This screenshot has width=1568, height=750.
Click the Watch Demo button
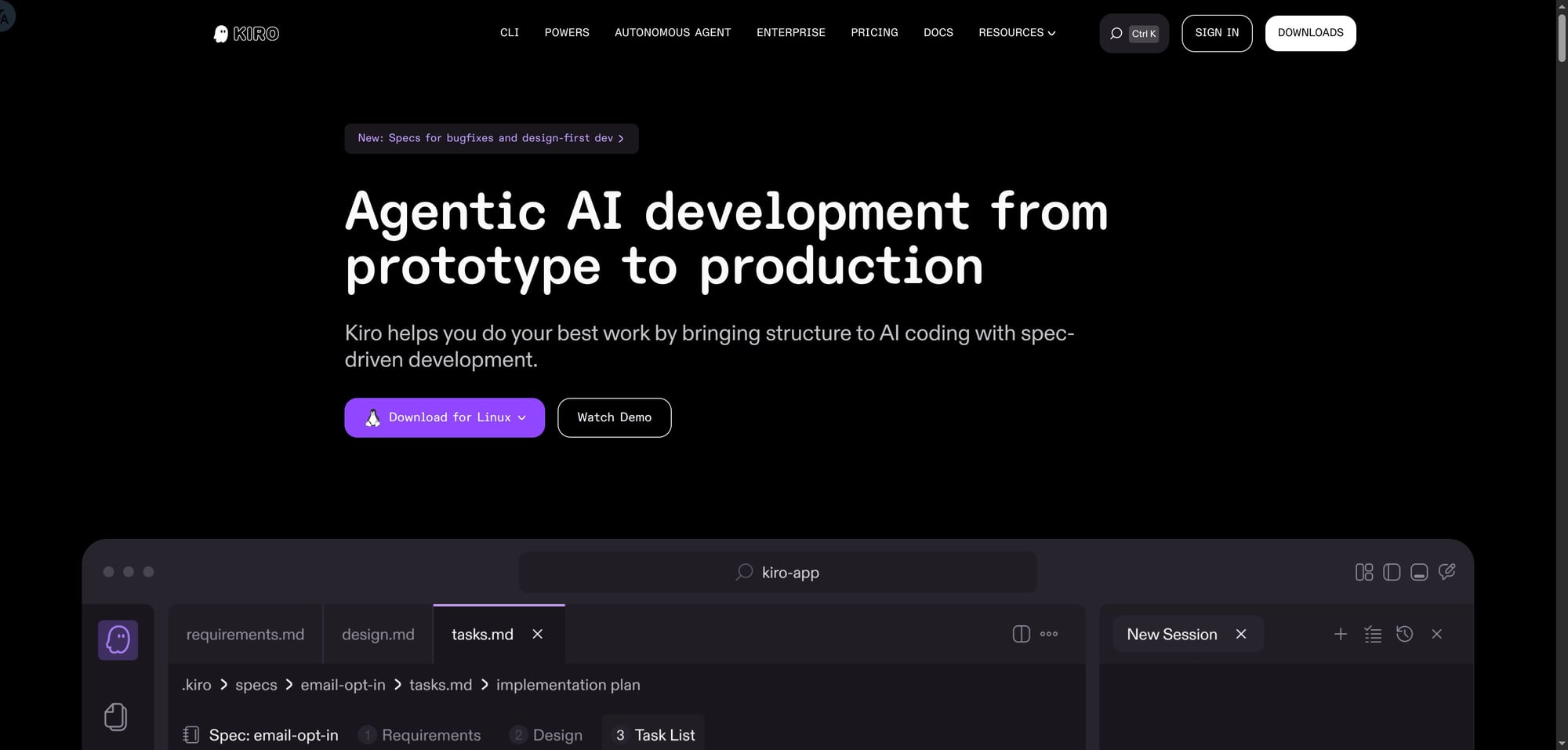614,417
